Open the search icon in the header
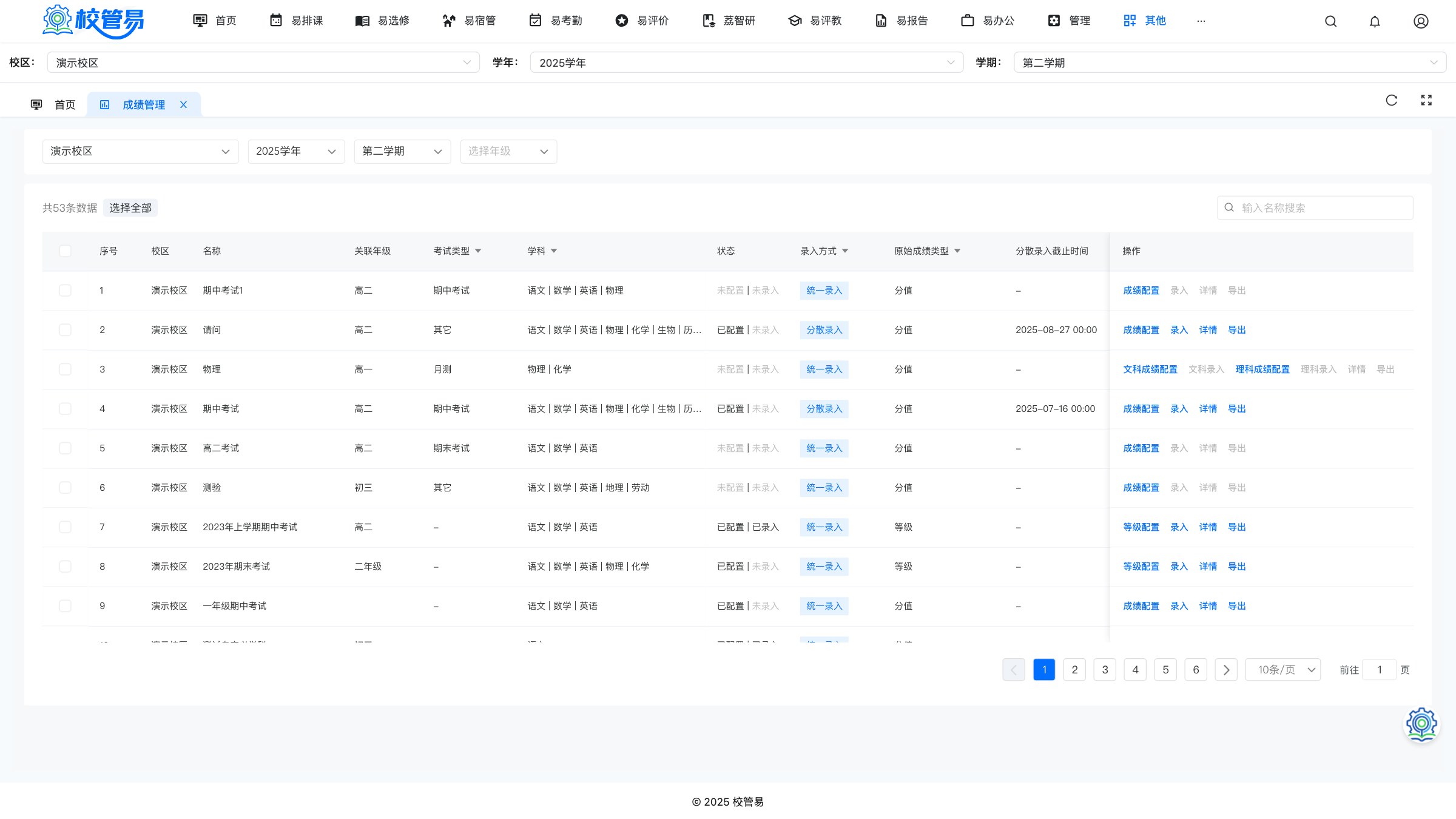Viewport: 1456px width, 819px height. (x=1330, y=21)
